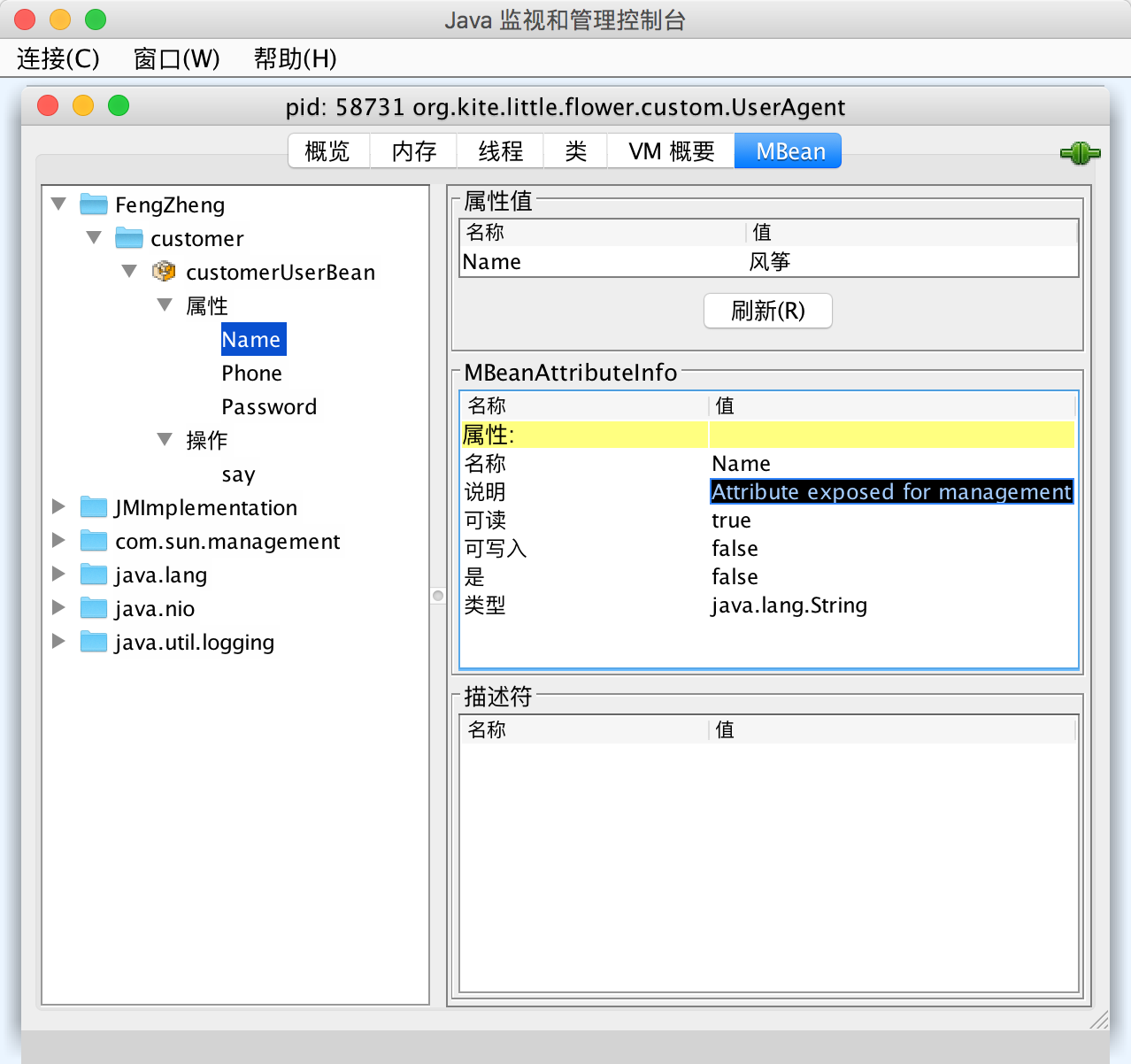Click the 刷新(R) refresh button

(x=766, y=311)
